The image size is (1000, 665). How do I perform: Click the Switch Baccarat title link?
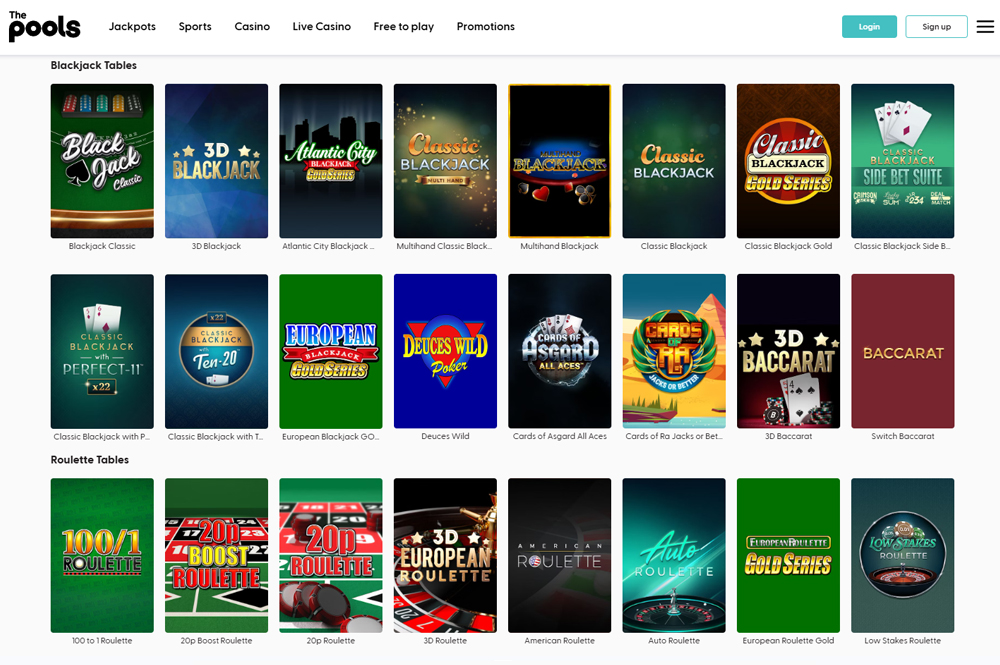click(x=902, y=436)
